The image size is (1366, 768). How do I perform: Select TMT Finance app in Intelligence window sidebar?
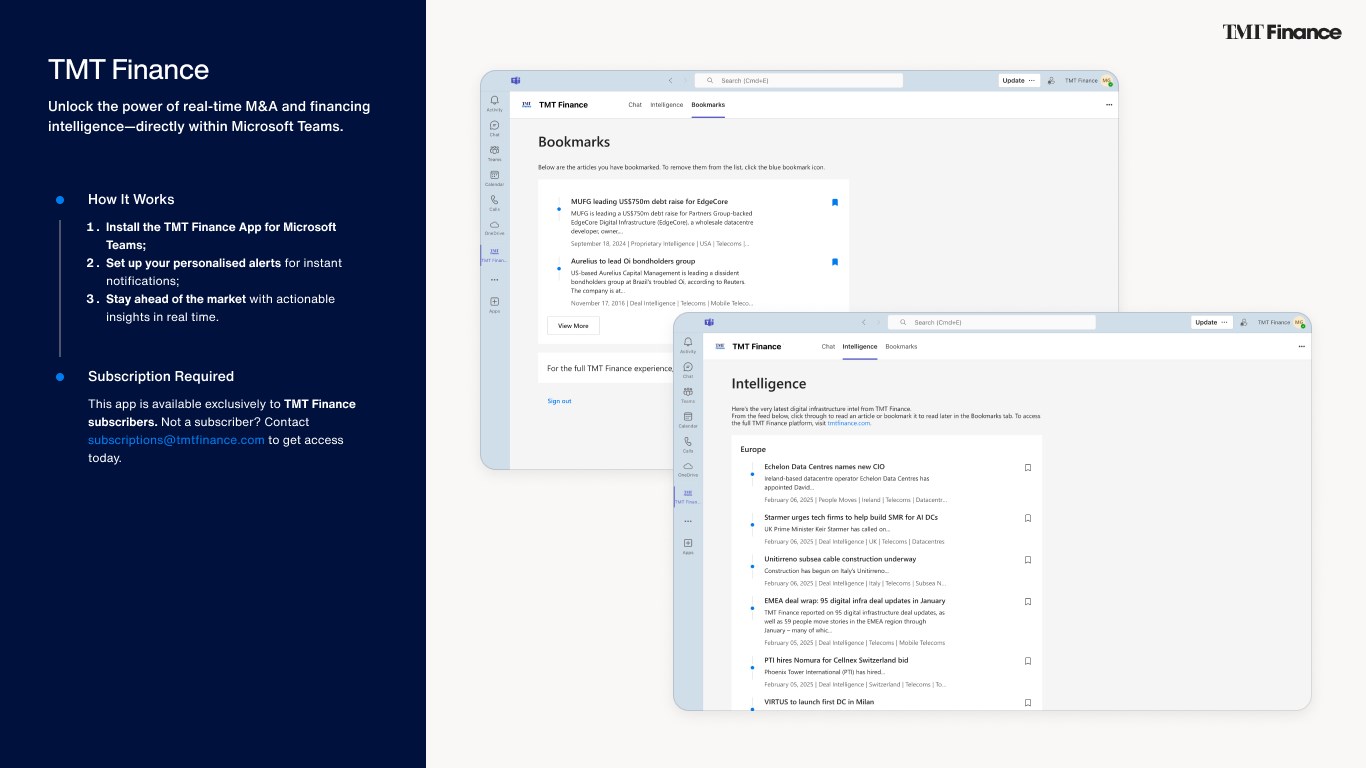(688, 496)
